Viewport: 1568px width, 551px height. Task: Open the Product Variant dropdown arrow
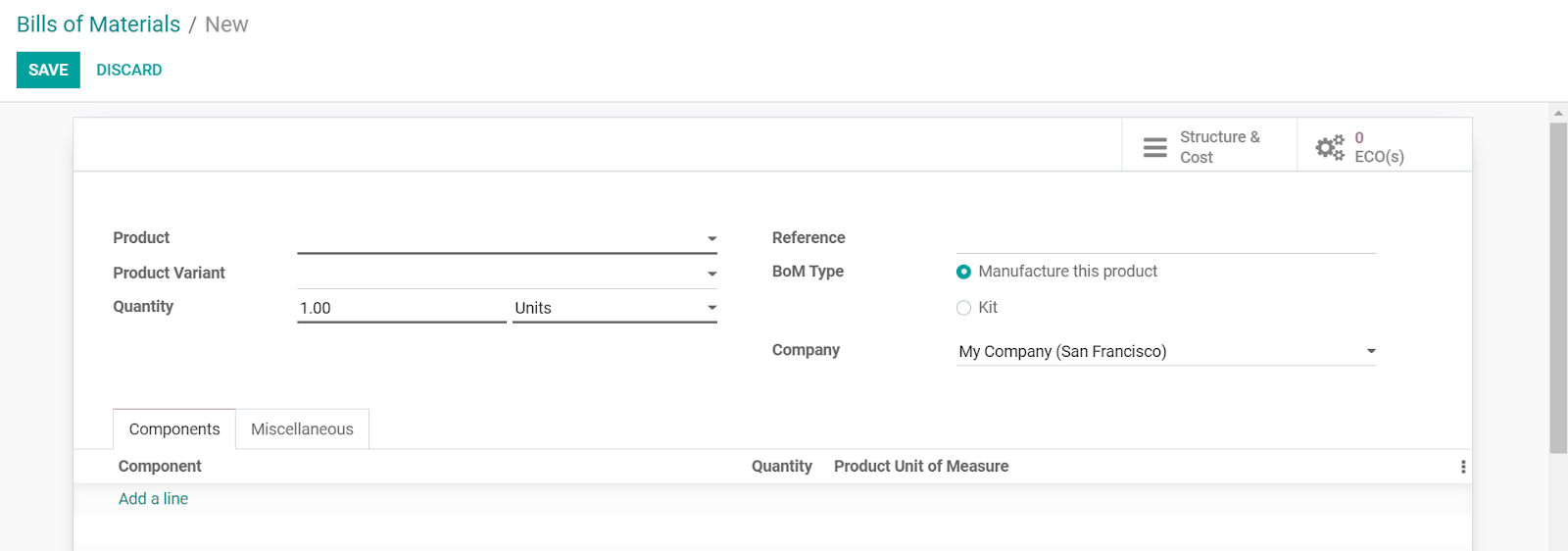coord(712,274)
